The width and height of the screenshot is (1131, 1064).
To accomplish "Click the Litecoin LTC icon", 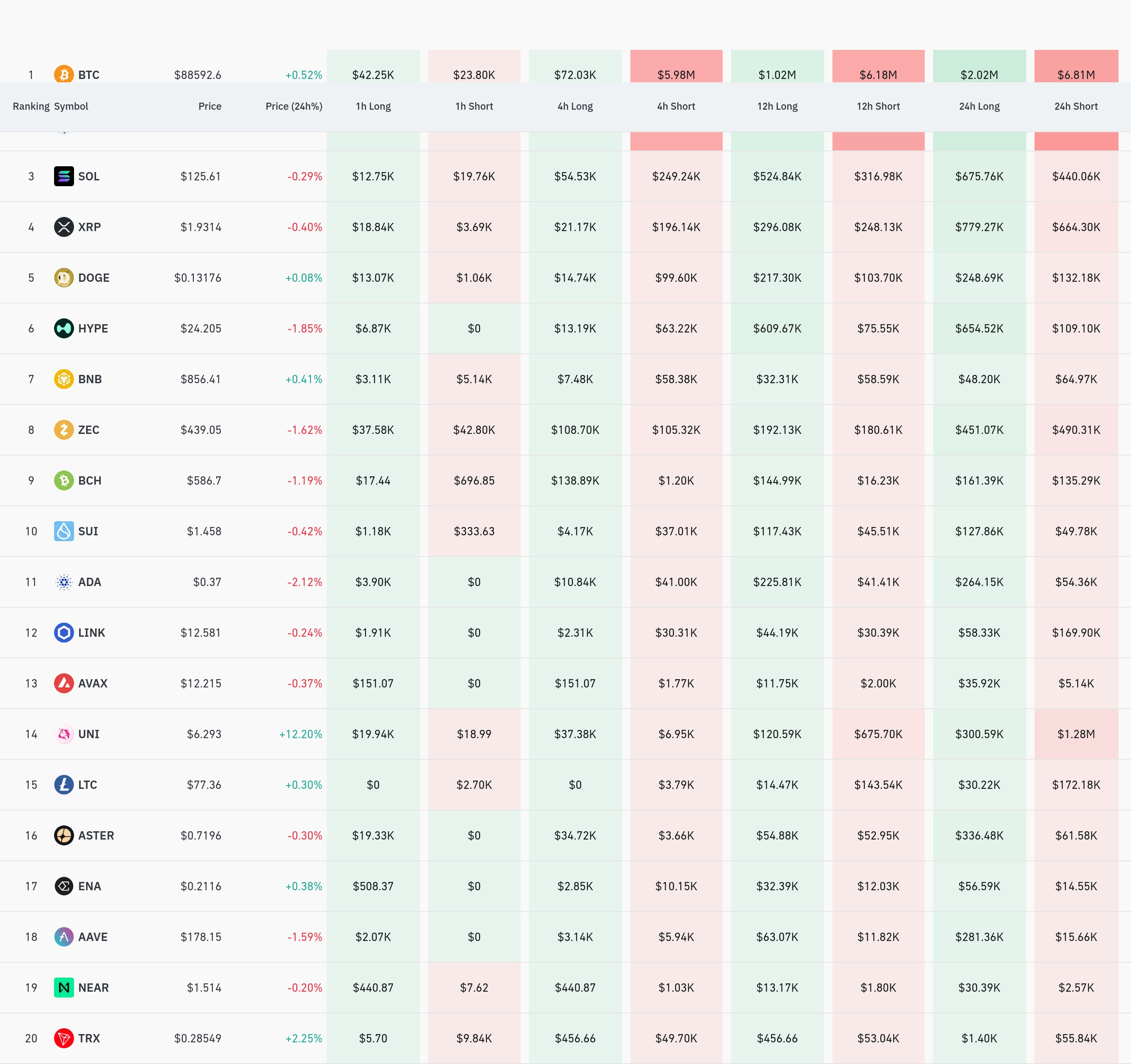I will click(x=64, y=785).
